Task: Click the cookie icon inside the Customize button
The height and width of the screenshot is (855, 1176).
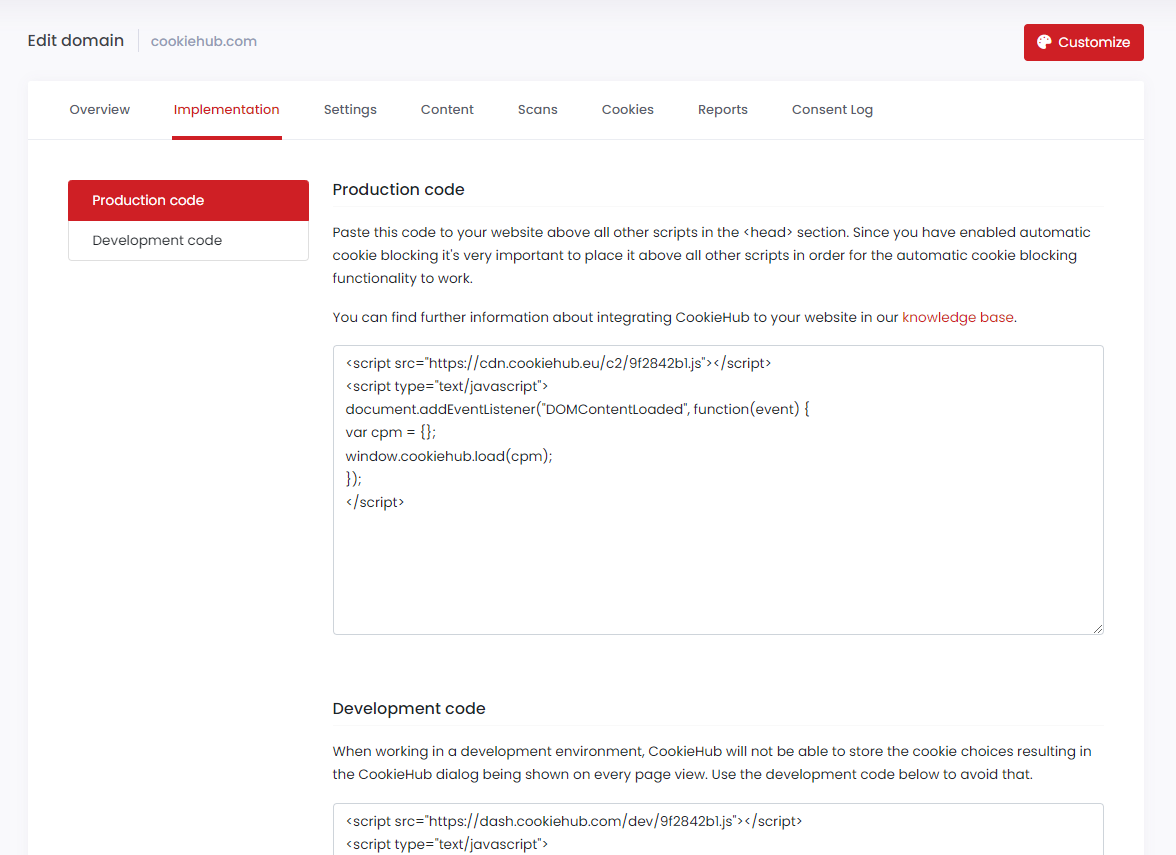Action: [x=1044, y=42]
